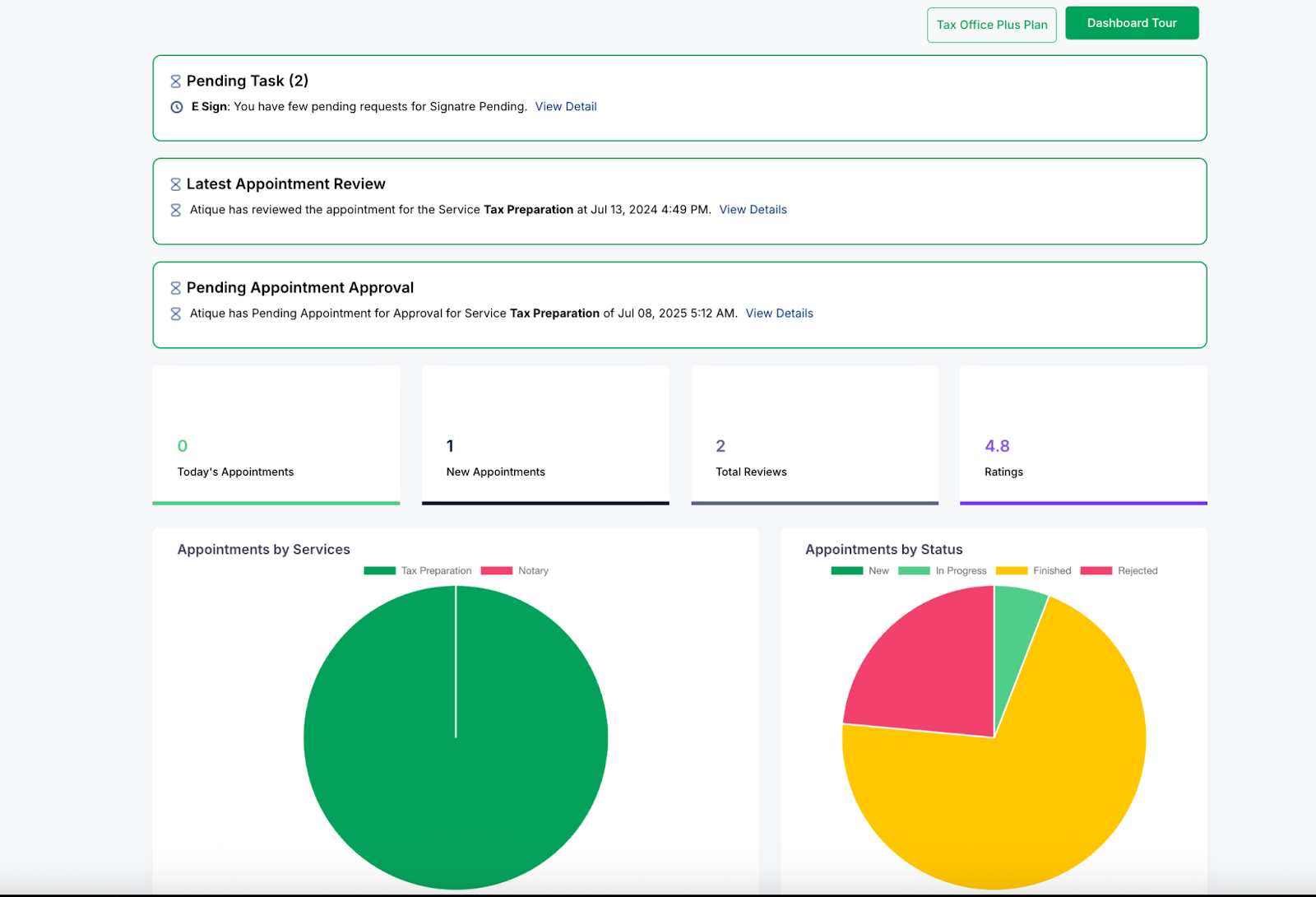This screenshot has height=897, width=1316.
Task: Open the Tax Office Plus Plan button
Action: click(991, 25)
